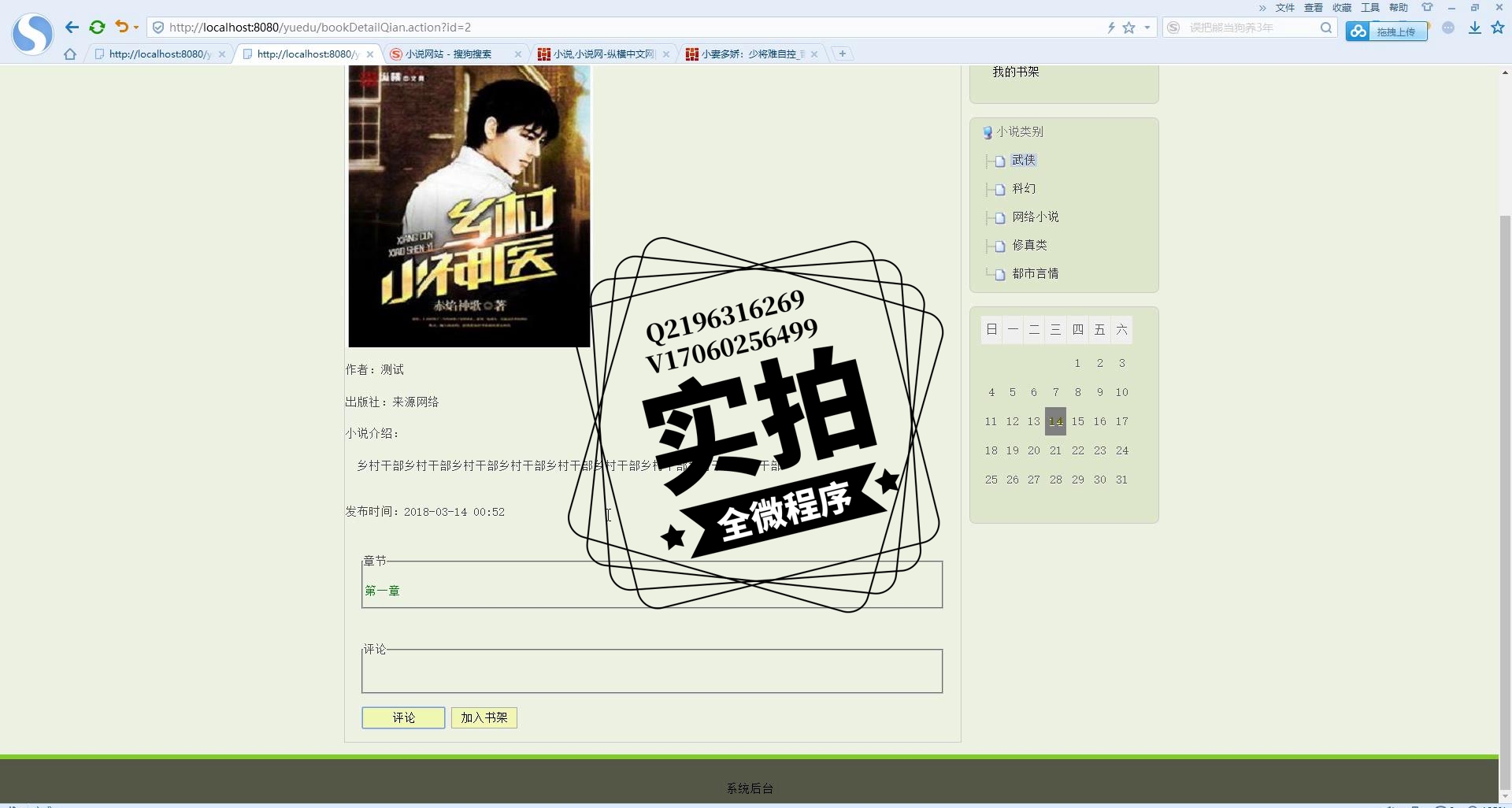Screen dimensions: 1512x808
Task: Open the 系统后台 footer link
Action: point(750,788)
